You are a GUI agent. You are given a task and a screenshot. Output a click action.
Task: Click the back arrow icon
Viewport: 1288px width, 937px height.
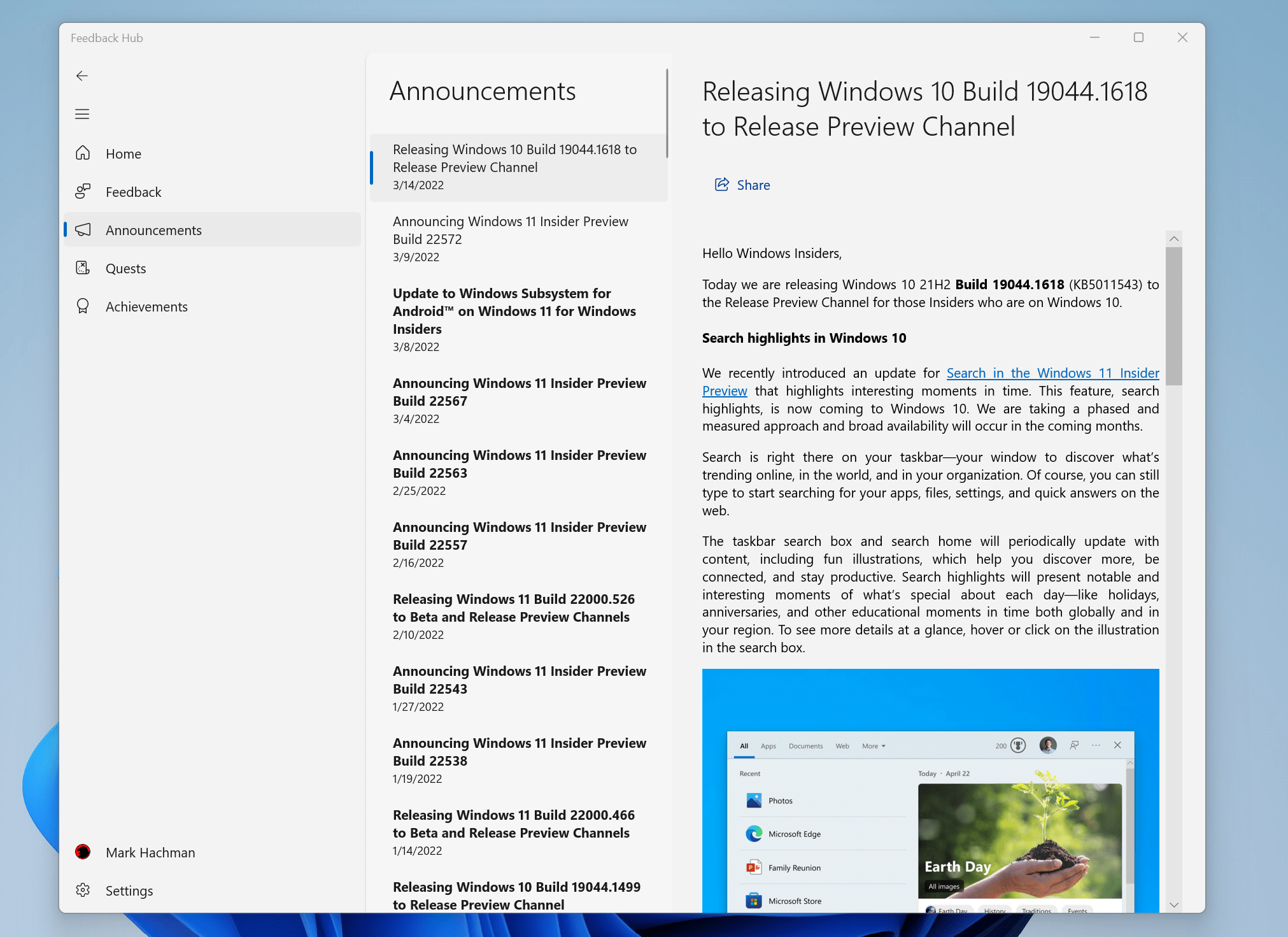(82, 76)
